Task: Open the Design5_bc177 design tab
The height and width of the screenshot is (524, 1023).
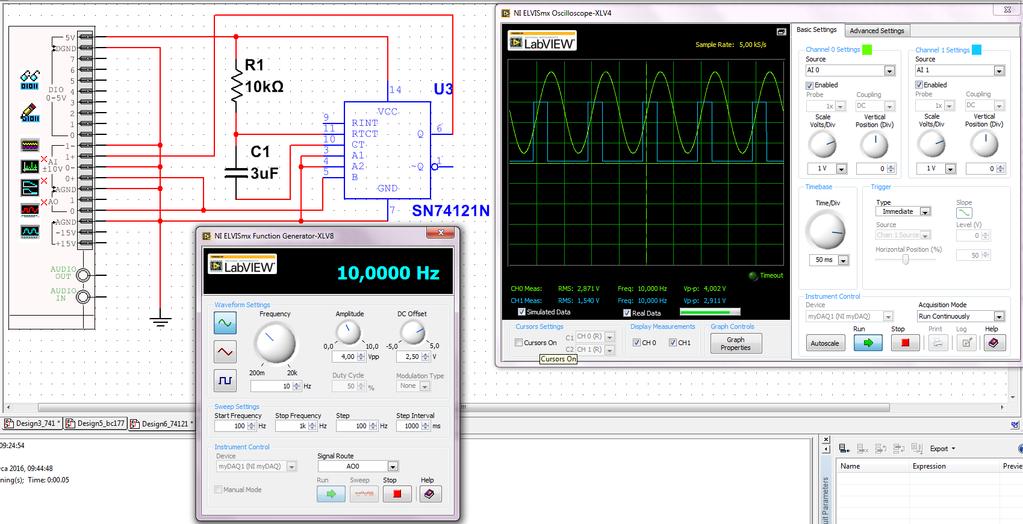Action: [x=95, y=424]
